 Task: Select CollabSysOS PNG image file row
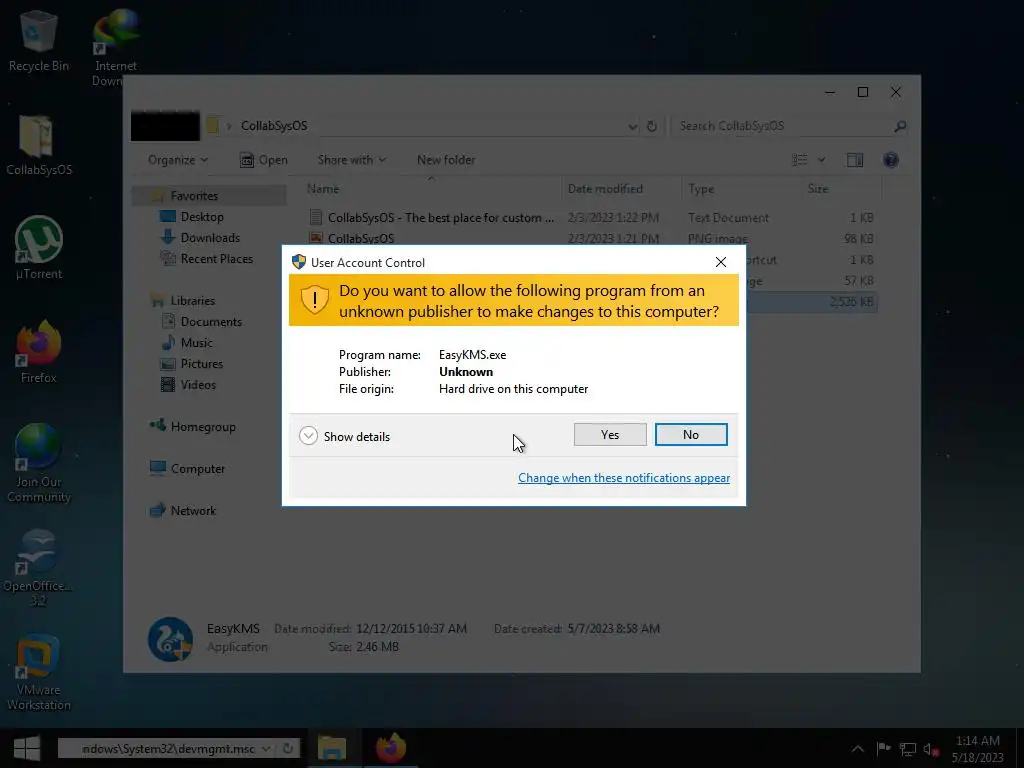pyautogui.click(x=591, y=238)
